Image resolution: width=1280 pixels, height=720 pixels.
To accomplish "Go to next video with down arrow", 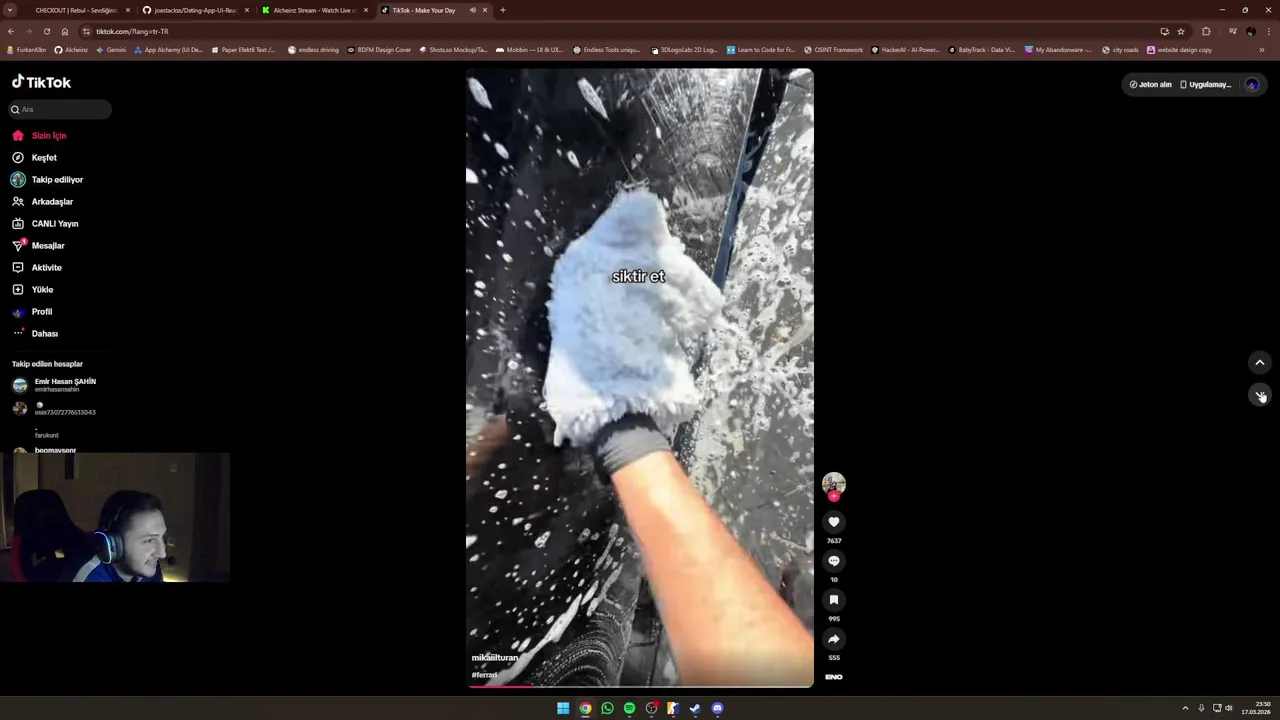I will click(1260, 395).
